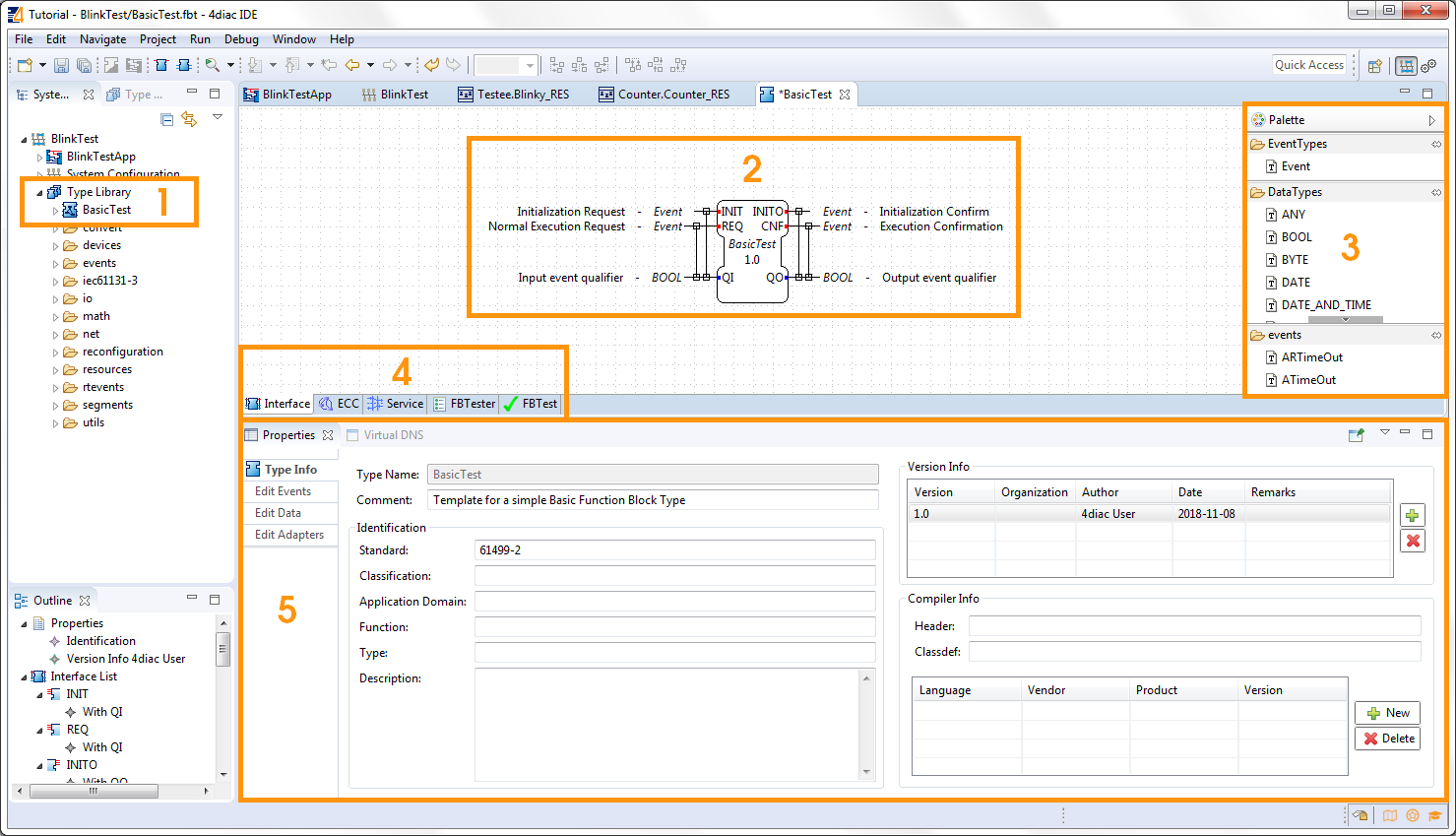Screen dimensions: 1456x836
Task: Click the yellow Back navigation arrow
Action: point(351,65)
